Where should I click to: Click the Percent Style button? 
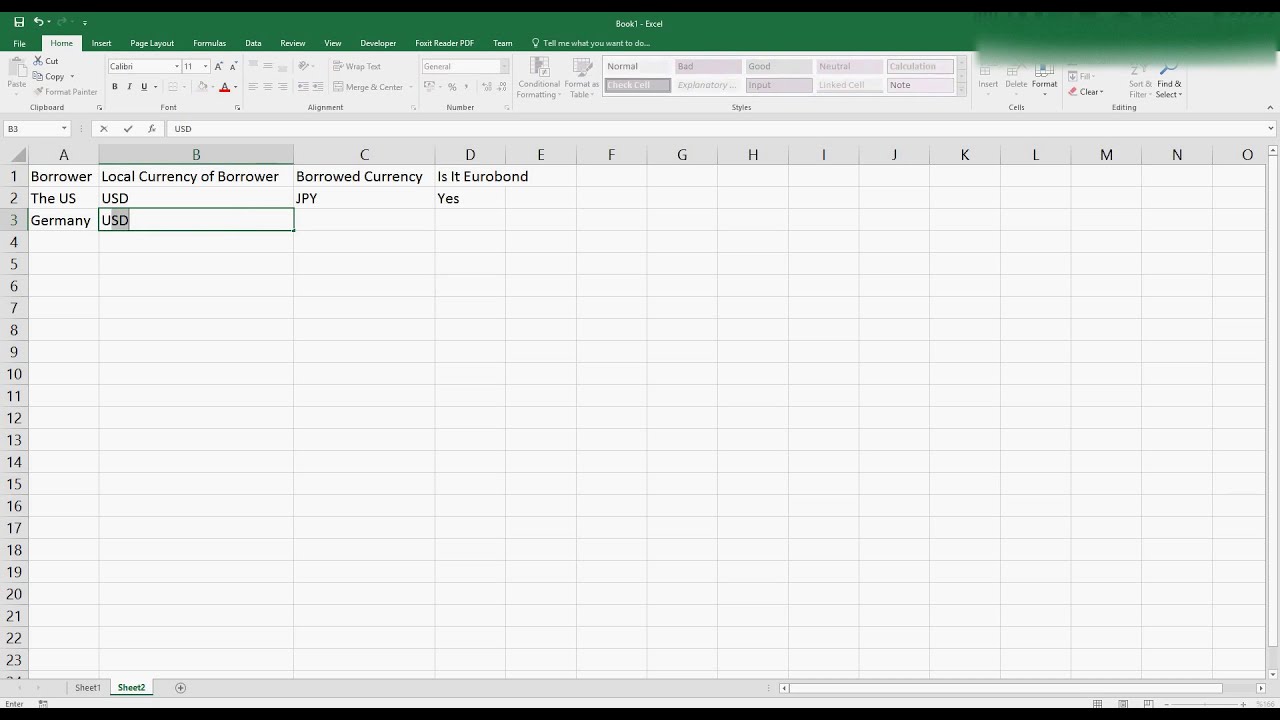(452, 87)
